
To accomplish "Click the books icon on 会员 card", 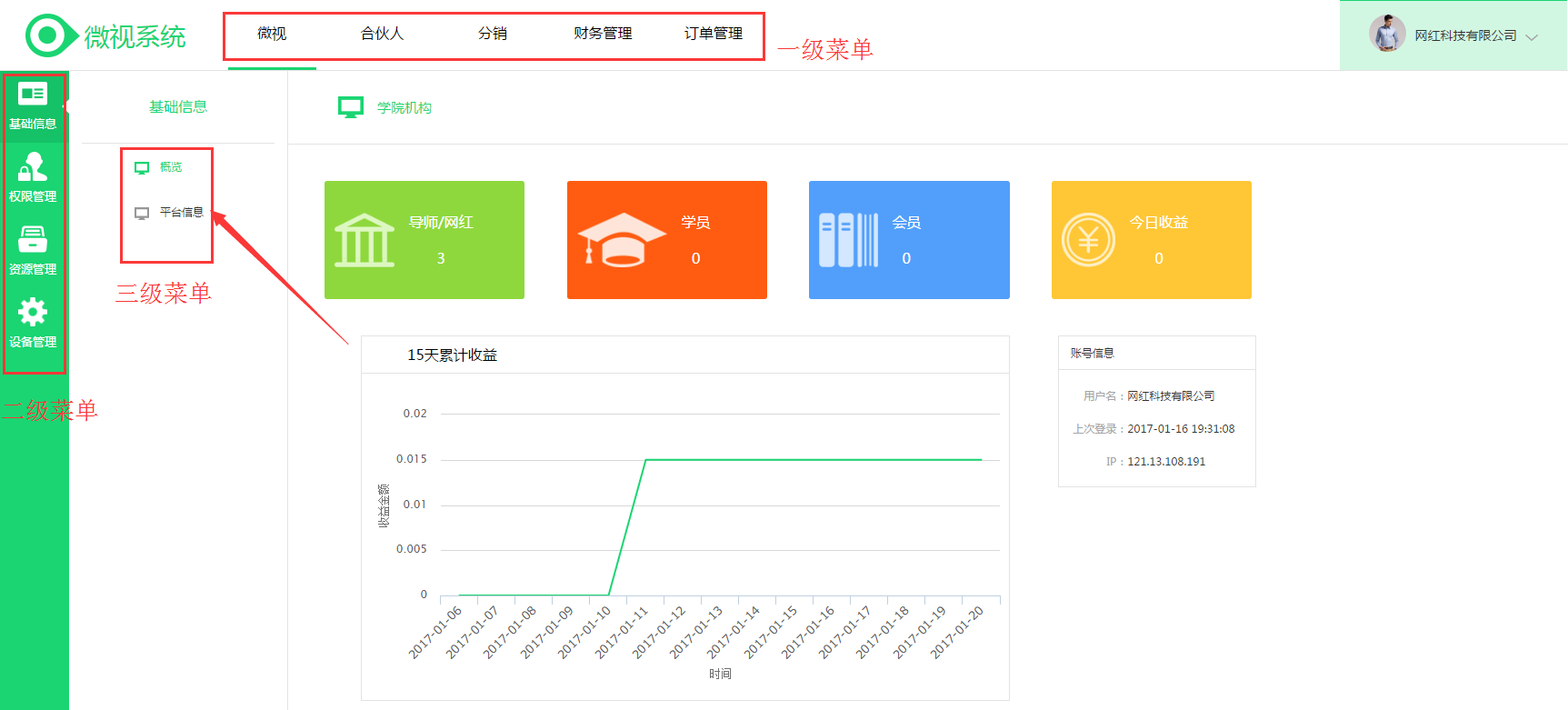I will tap(849, 240).
